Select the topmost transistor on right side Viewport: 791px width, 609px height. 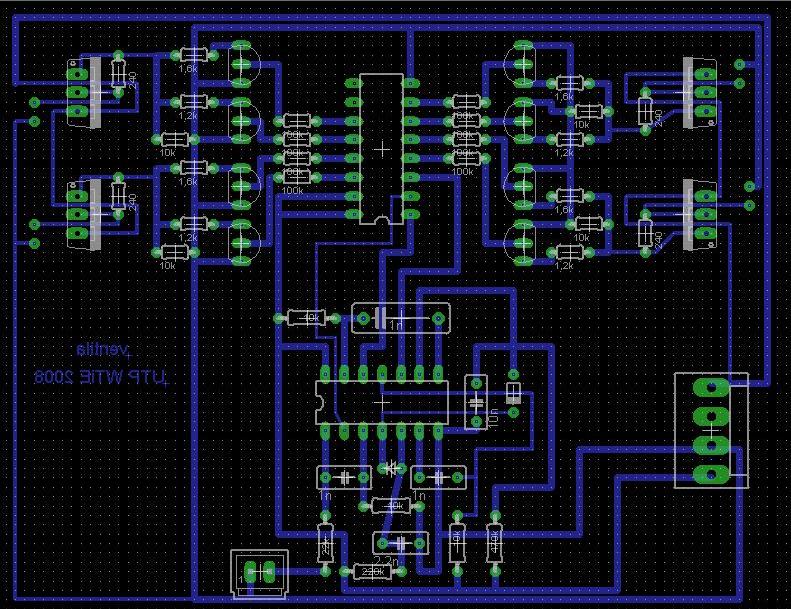pos(522,64)
